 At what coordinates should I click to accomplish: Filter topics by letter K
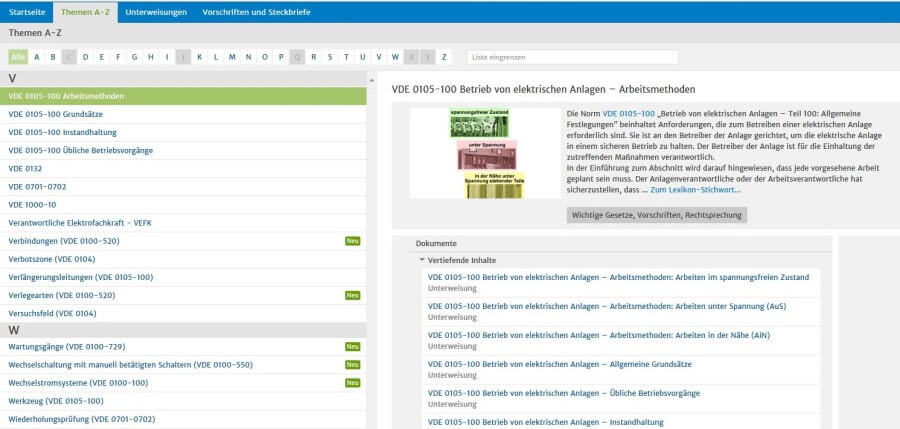[x=199, y=57]
